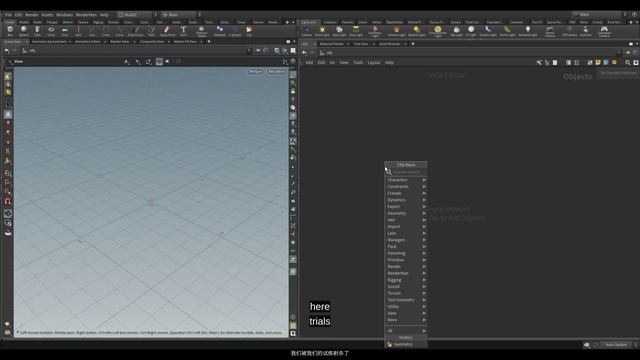640x360 pixels.
Task: Select the Platonic Solids shelf tool
Action: tap(201, 31)
